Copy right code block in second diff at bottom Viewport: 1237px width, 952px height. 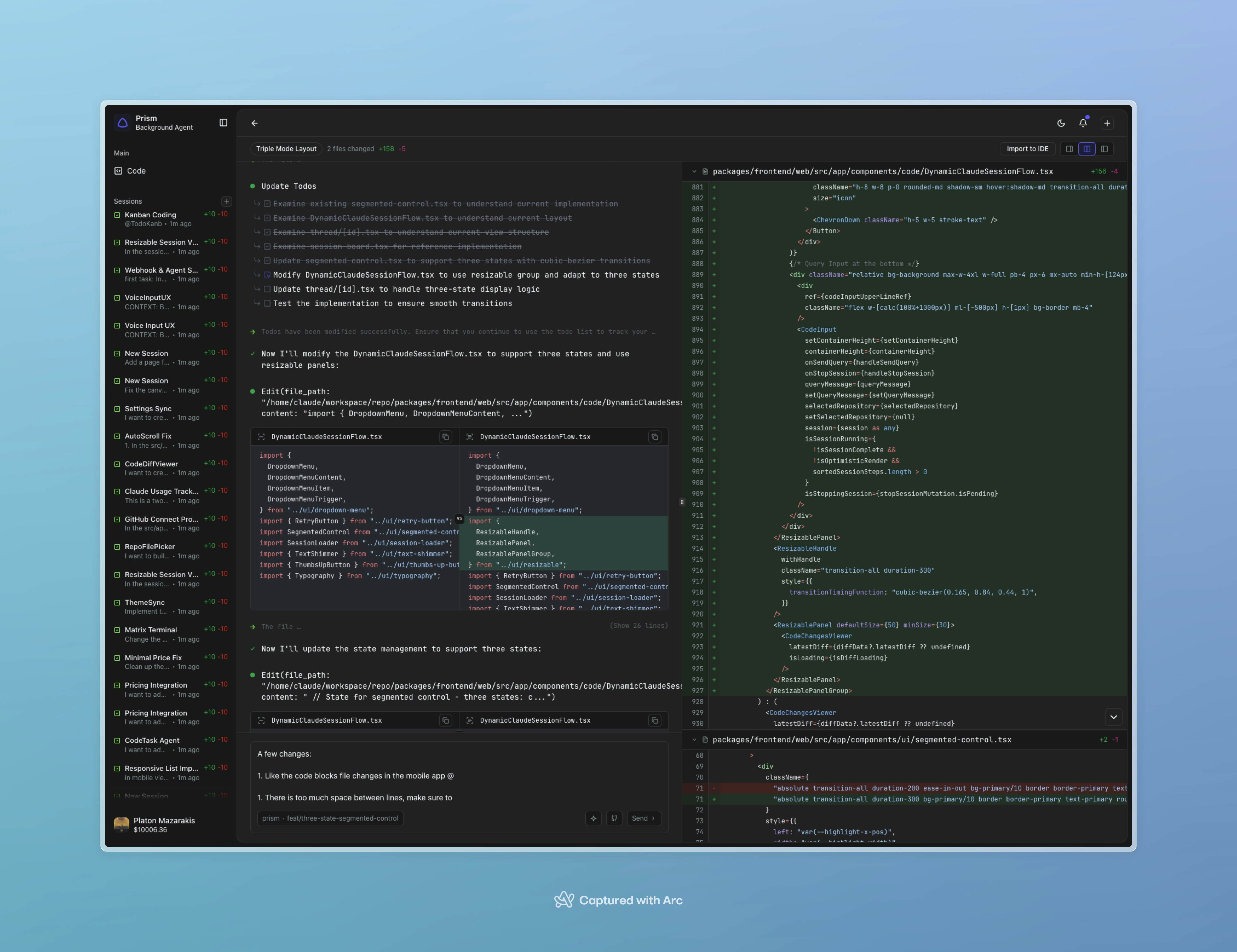(x=655, y=720)
